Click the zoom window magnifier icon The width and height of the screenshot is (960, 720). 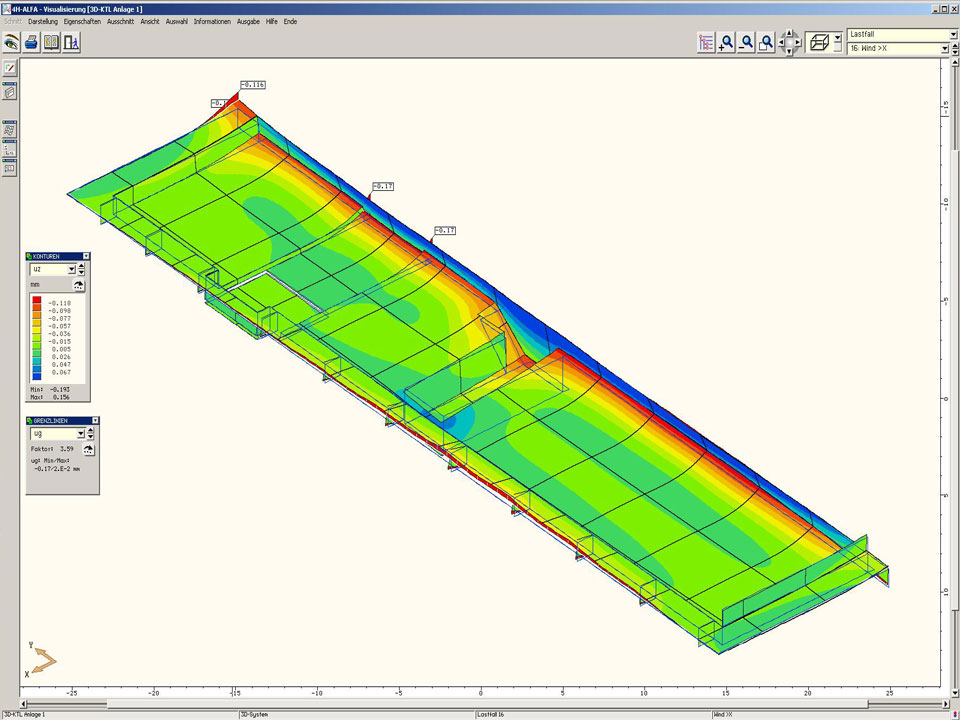[766, 42]
